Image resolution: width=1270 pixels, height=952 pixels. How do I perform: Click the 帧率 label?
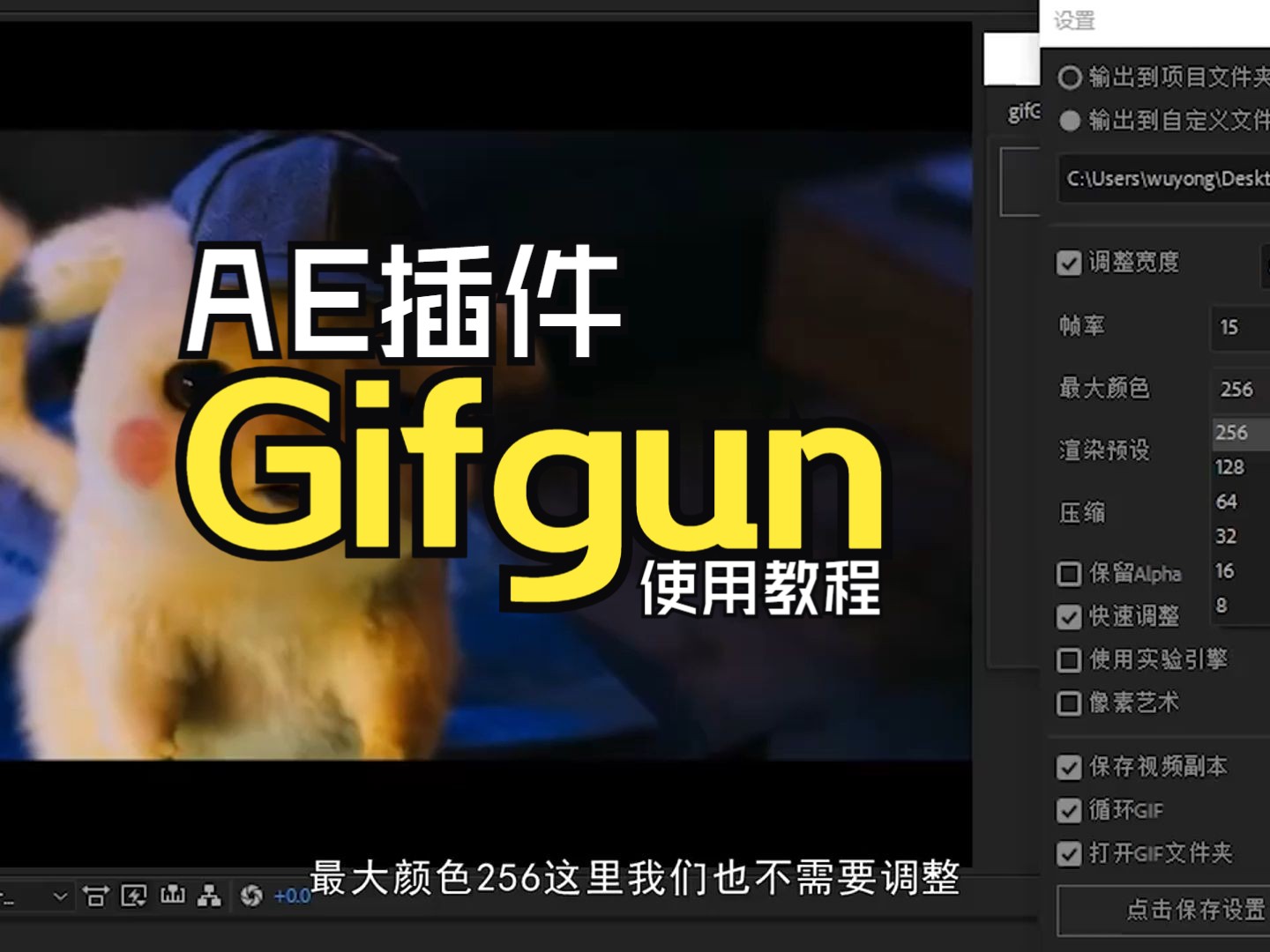click(x=1082, y=326)
